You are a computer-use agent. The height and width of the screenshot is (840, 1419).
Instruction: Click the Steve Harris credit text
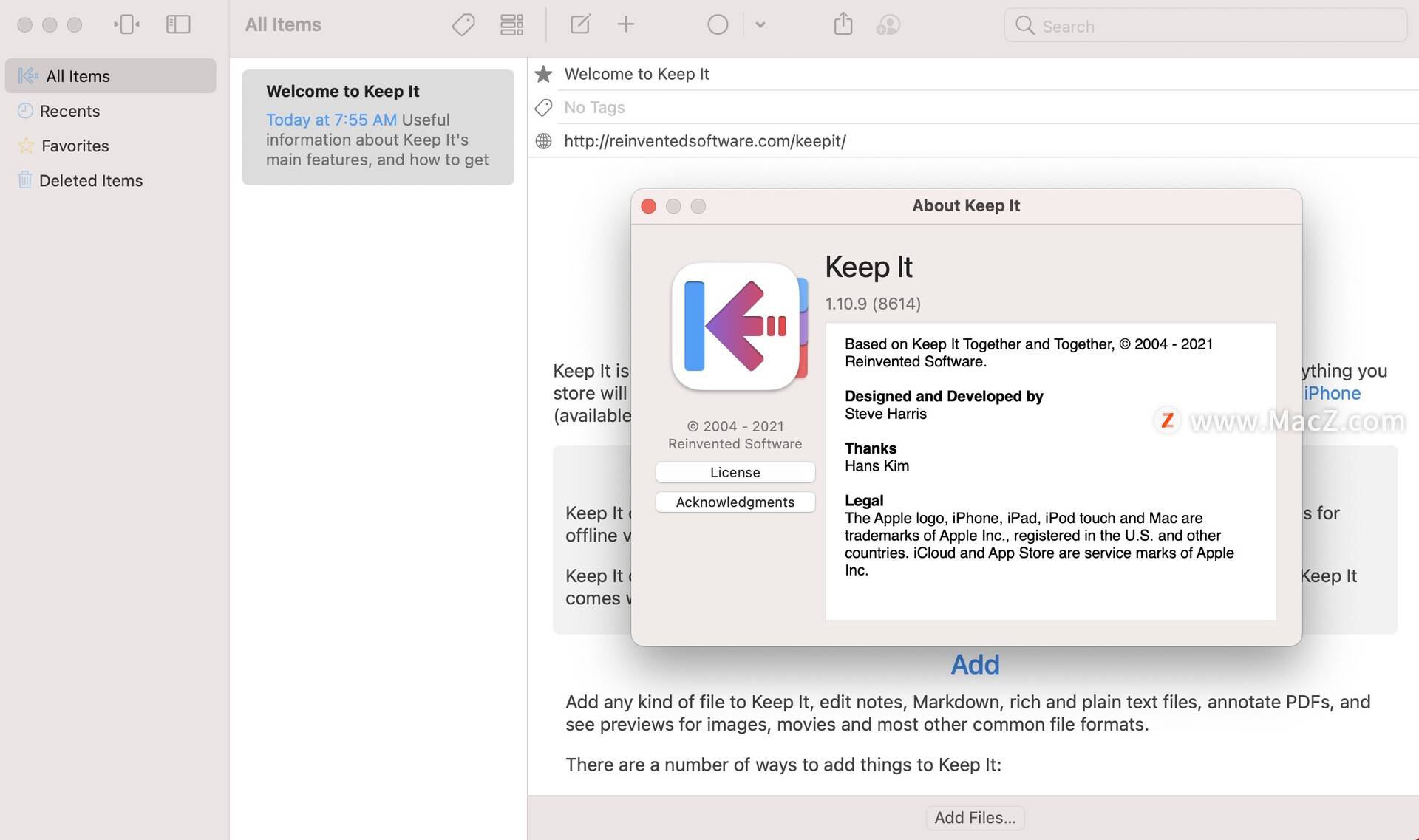[x=885, y=414]
